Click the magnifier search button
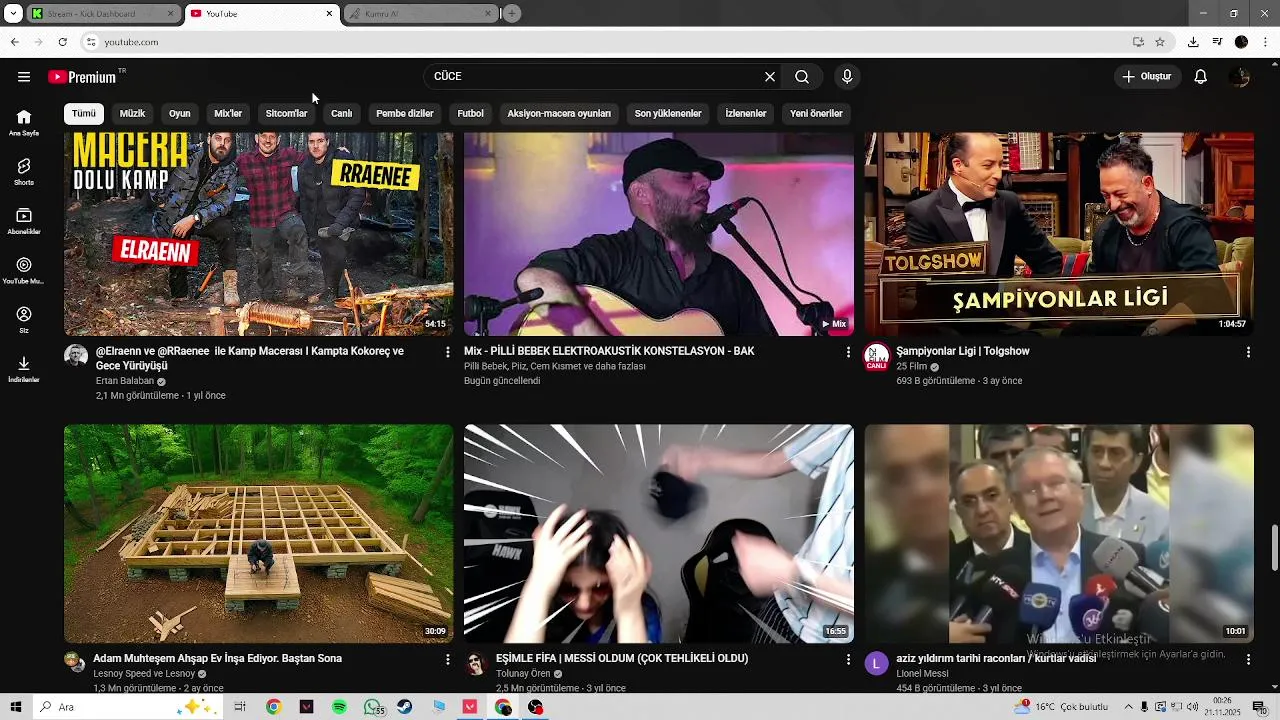This screenshot has height=720, width=1280. coord(802,77)
